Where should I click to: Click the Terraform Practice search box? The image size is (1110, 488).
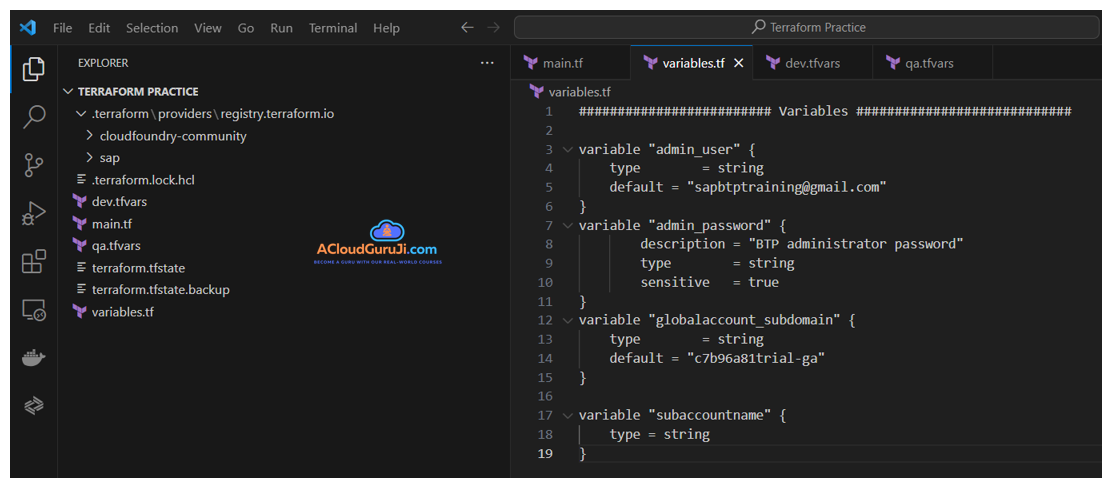(807, 27)
